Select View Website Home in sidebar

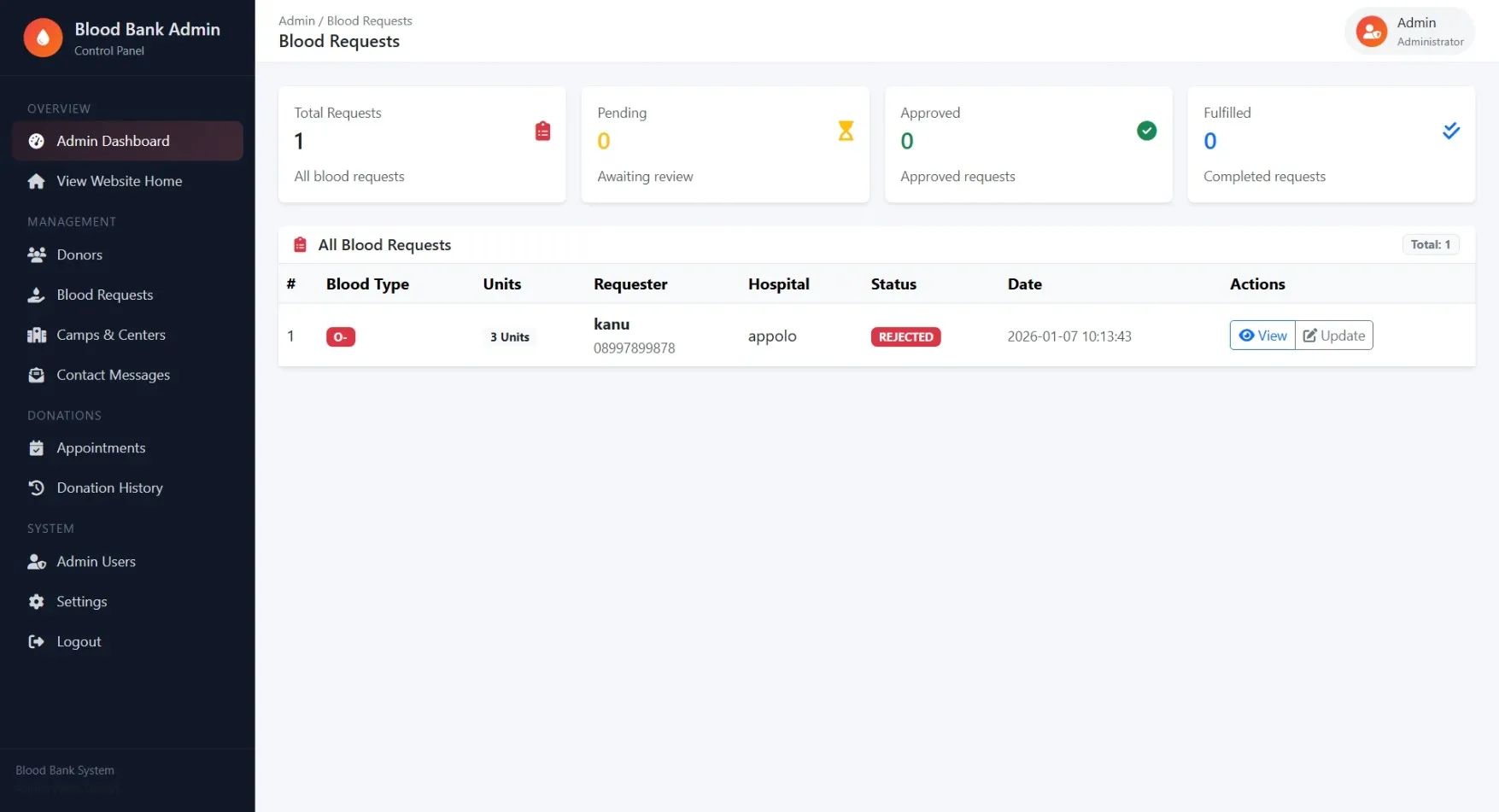coord(119,181)
